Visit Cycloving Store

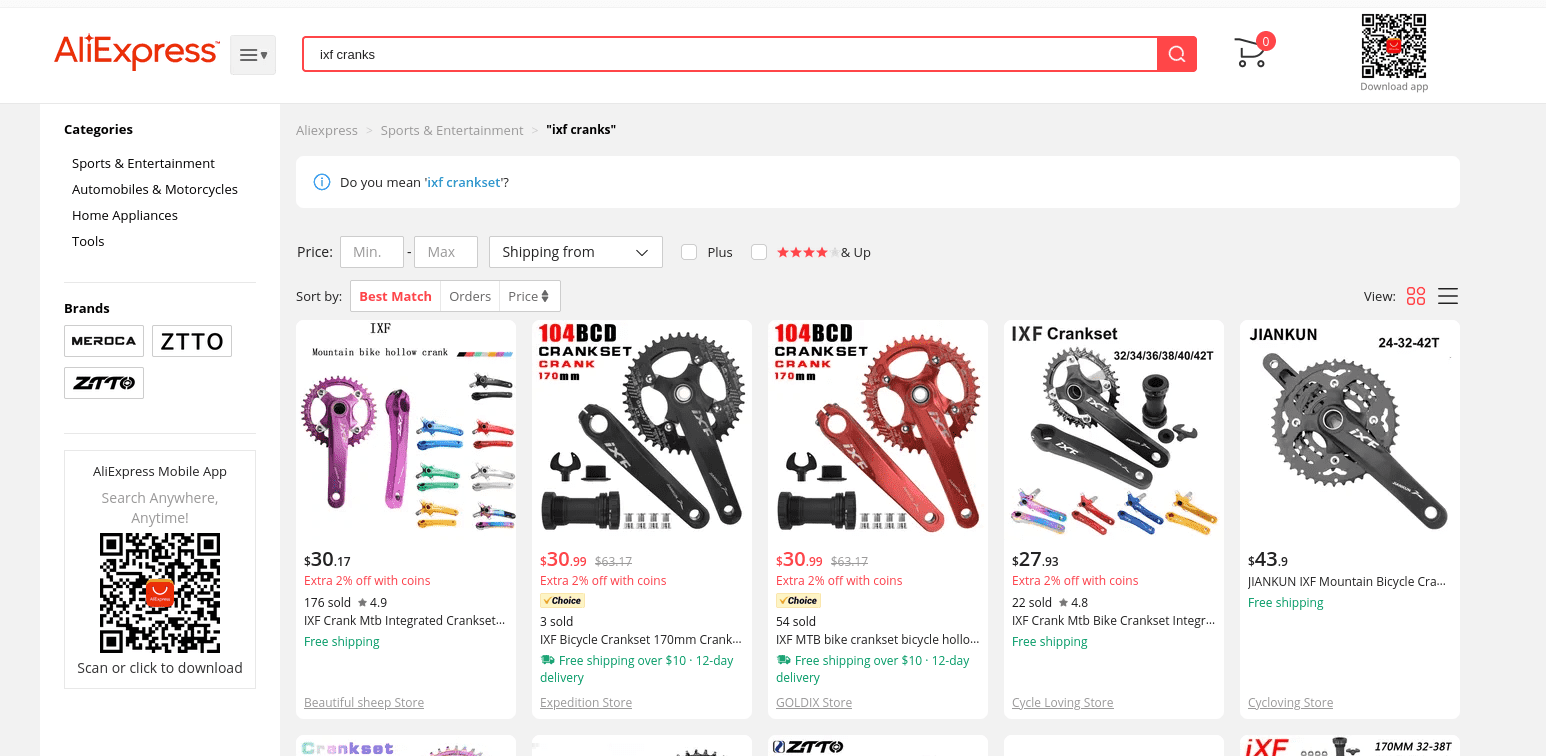pyautogui.click(x=1290, y=702)
